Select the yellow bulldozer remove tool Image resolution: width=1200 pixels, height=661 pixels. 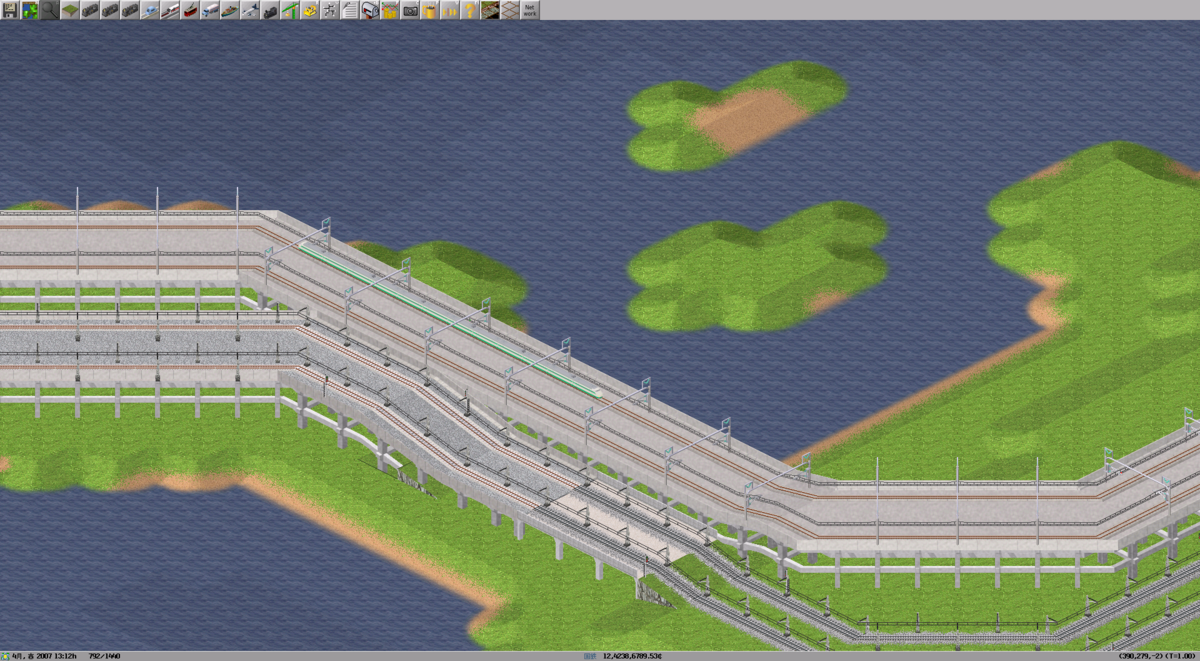click(310, 10)
